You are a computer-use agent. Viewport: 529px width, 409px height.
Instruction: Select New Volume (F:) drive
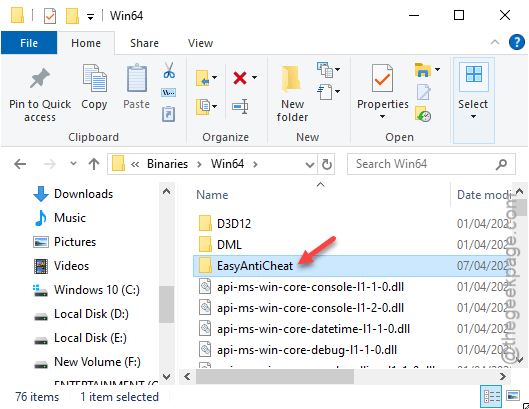pyautogui.click(x=87, y=362)
